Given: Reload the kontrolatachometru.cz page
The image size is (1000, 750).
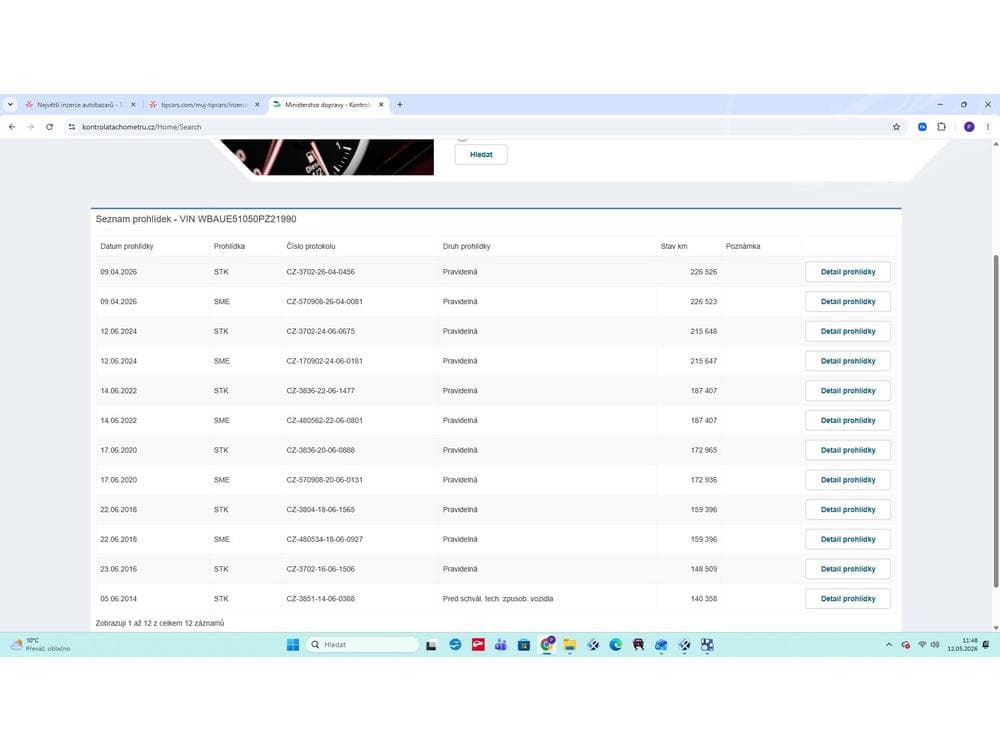Looking at the screenshot, I should pyautogui.click(x=49, y=127).
